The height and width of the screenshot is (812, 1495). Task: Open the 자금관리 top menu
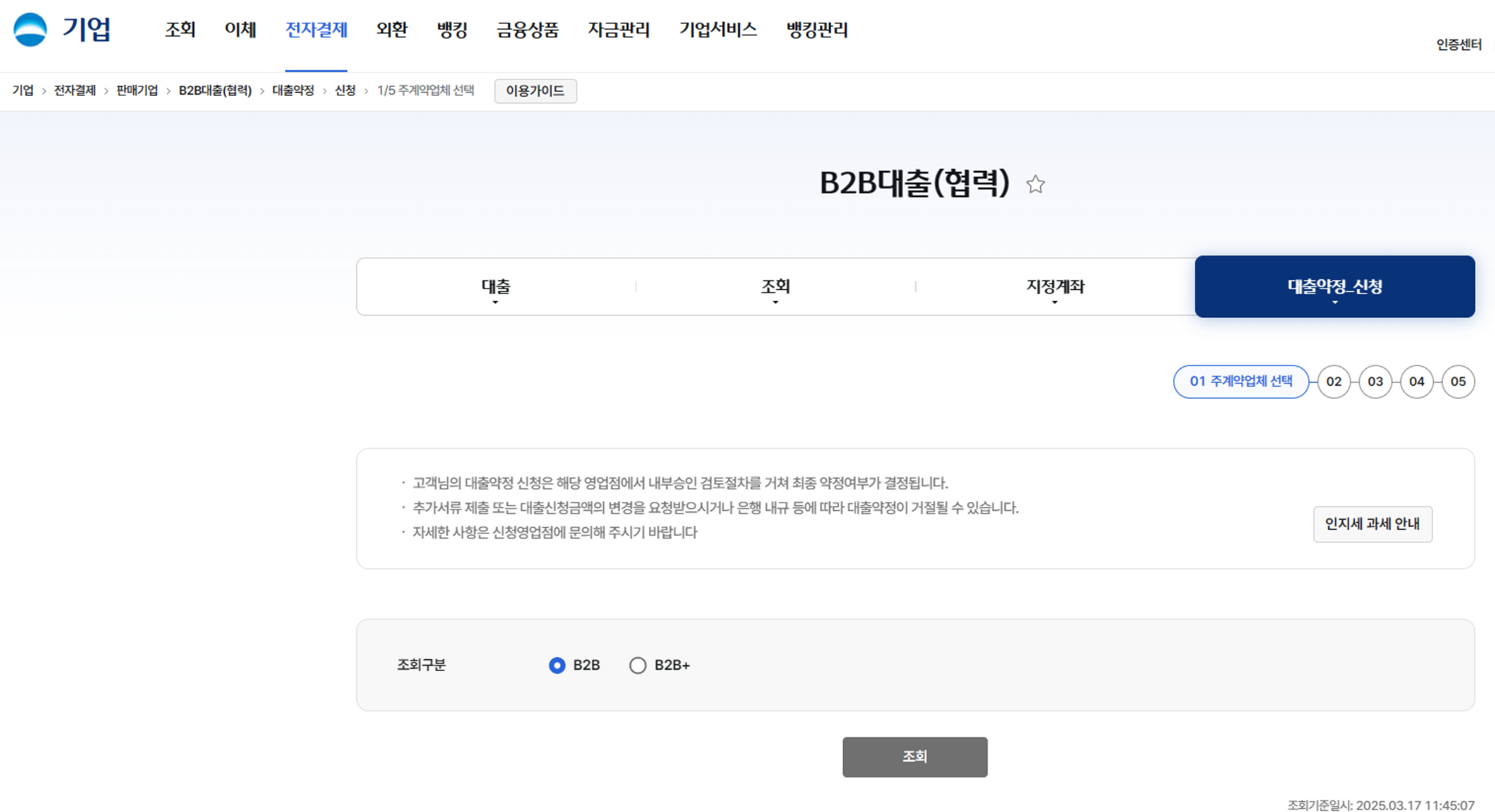(618, 30)
